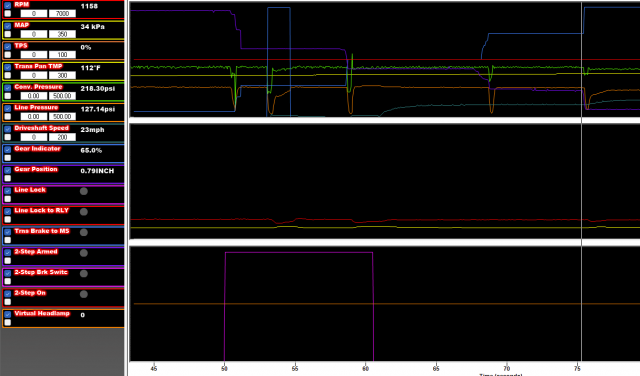
Task: Click the MAP maximum field showing 350
Action: click(62, 34)
